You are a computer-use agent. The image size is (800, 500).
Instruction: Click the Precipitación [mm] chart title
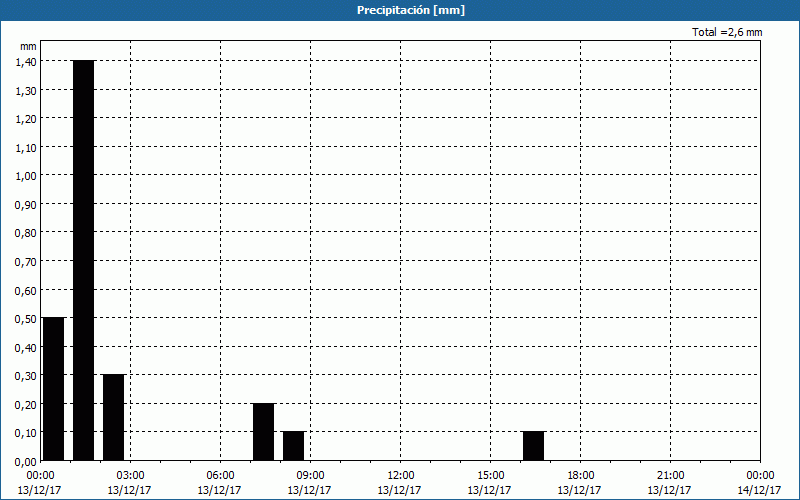pyautogui.click(x=411, y=10)
